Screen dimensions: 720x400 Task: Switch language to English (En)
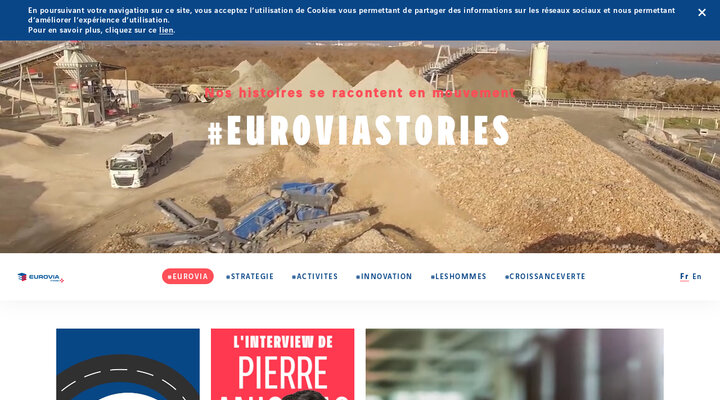[x=697, y=276]
